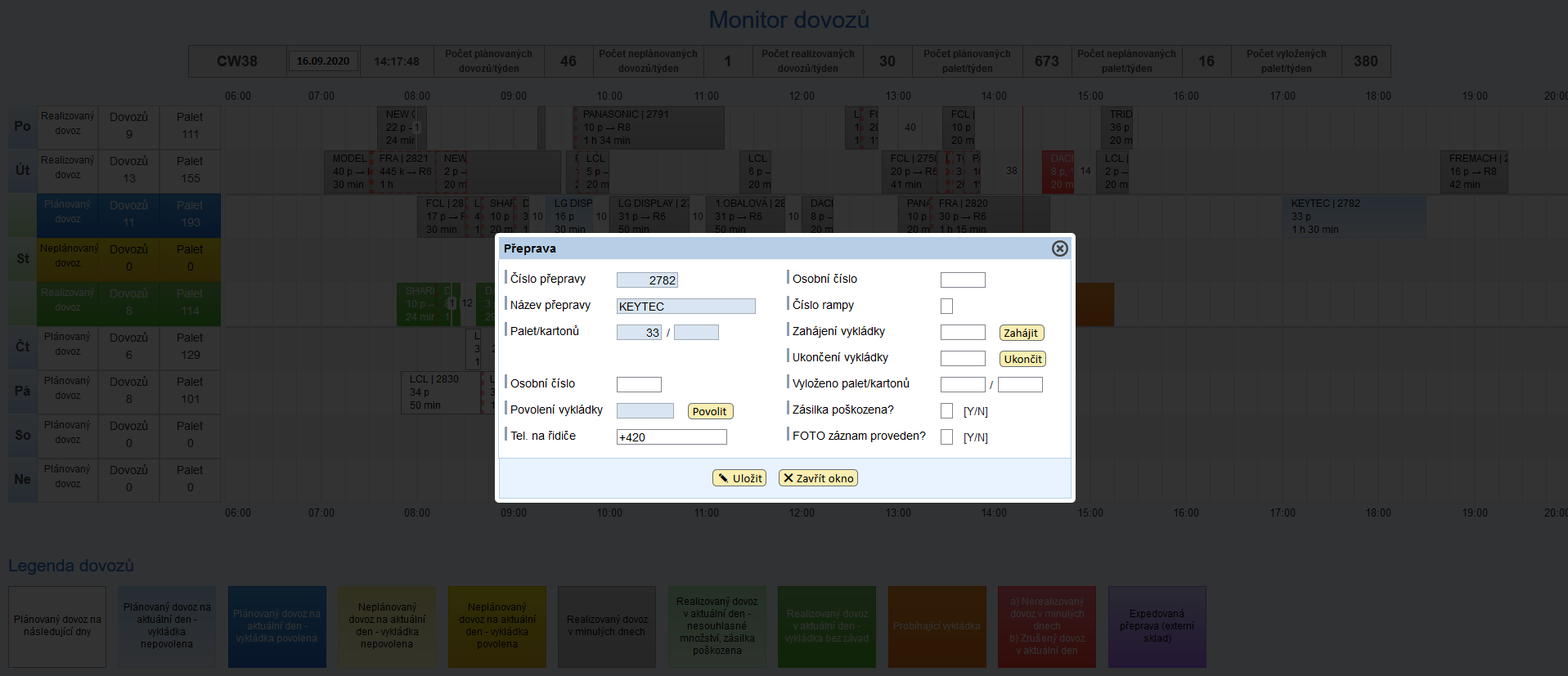Click the Ukončení vykládky time field
1568x676 pixels.
pyautogui.click(x=963, y=358)
